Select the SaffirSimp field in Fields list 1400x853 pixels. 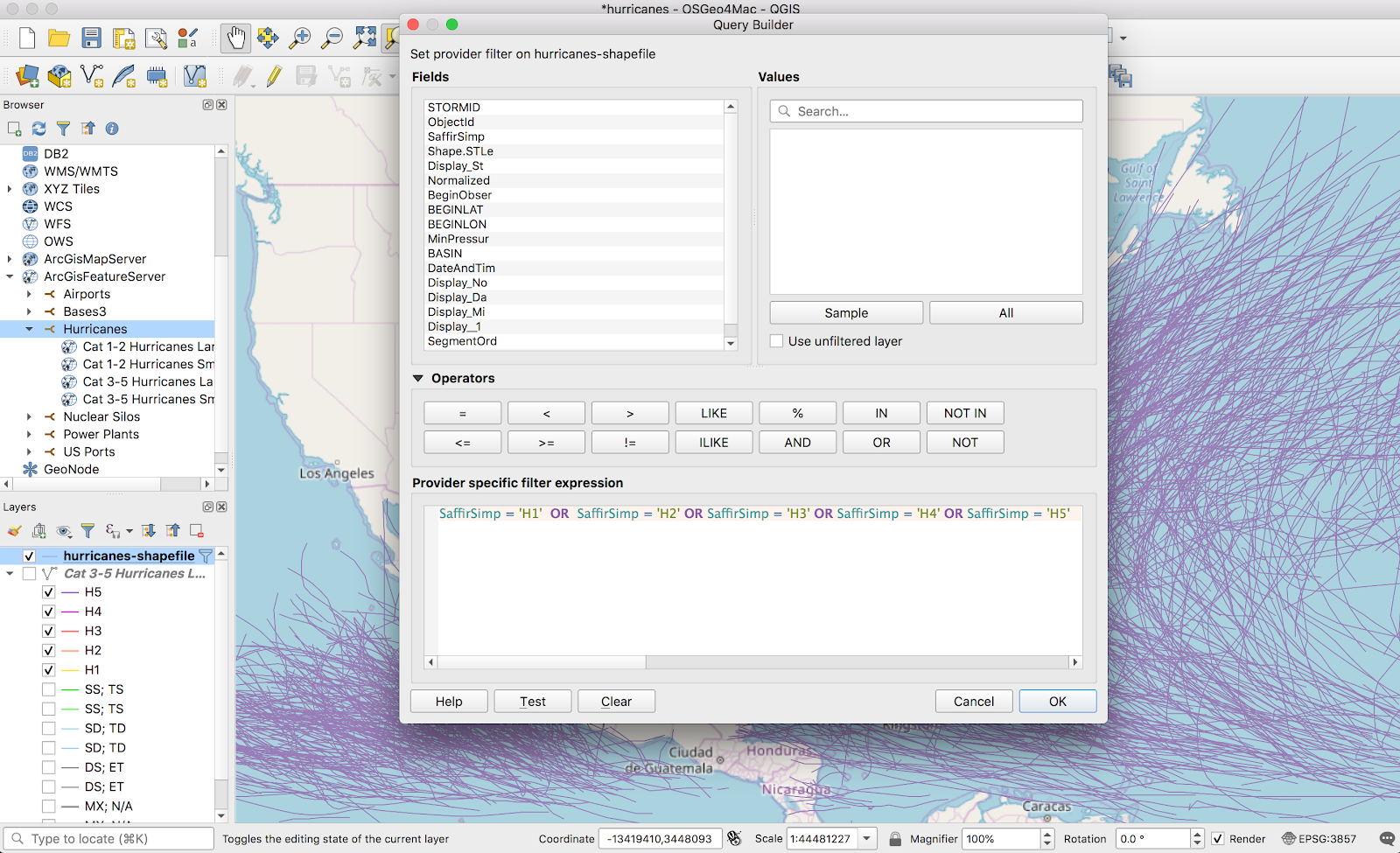(x=456, y=136)
